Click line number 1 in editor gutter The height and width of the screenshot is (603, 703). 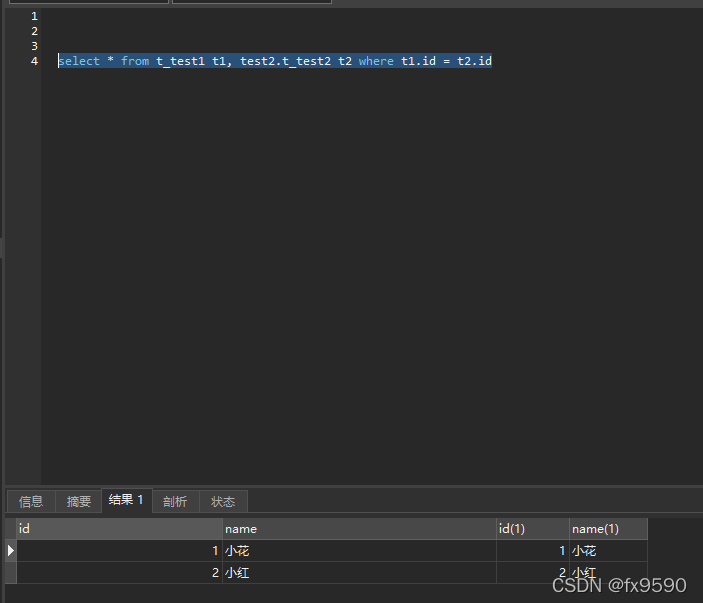pos(34,16)
